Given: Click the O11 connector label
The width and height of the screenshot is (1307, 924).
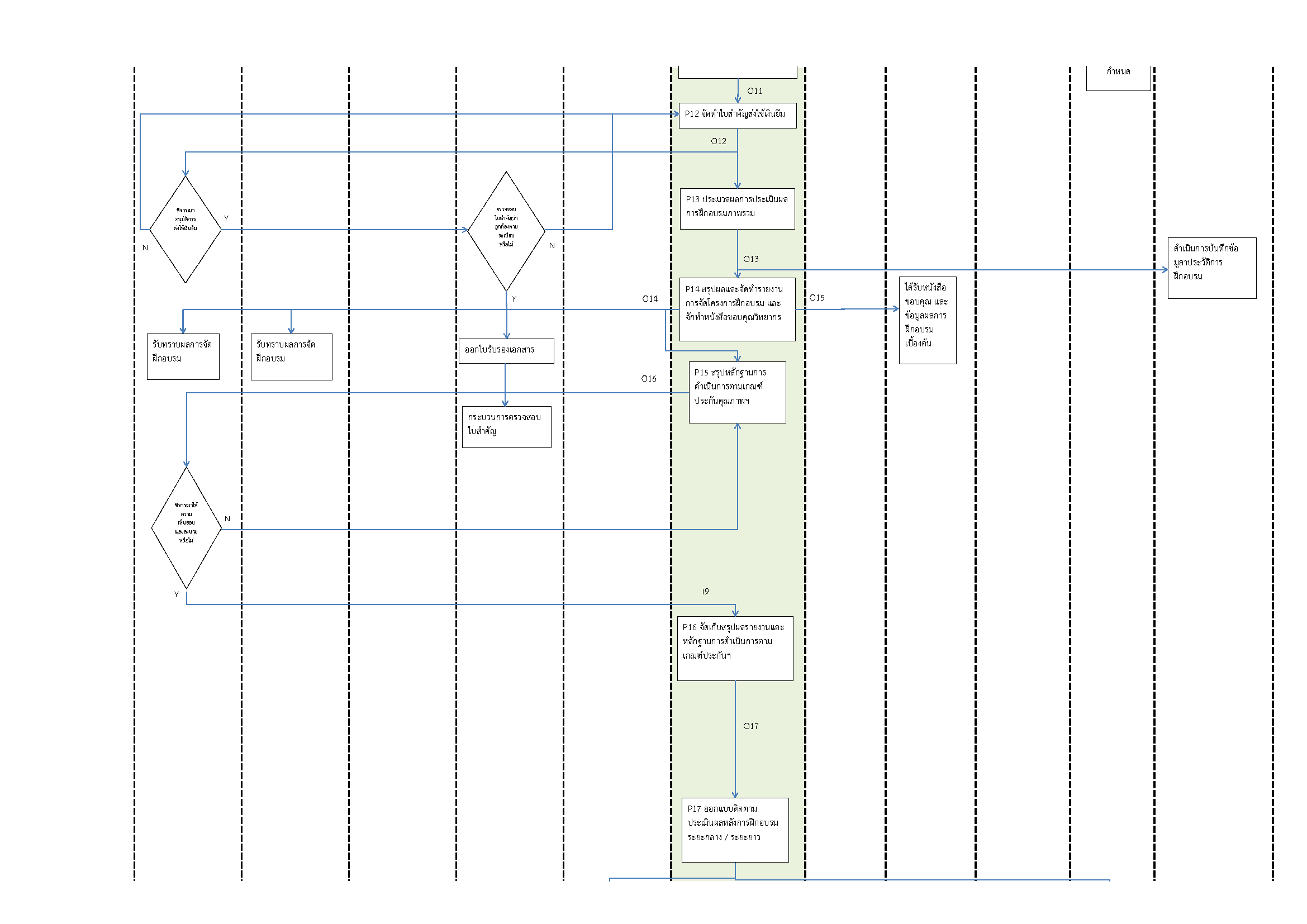Looking at the screenshot, I should tap(754, 91).
